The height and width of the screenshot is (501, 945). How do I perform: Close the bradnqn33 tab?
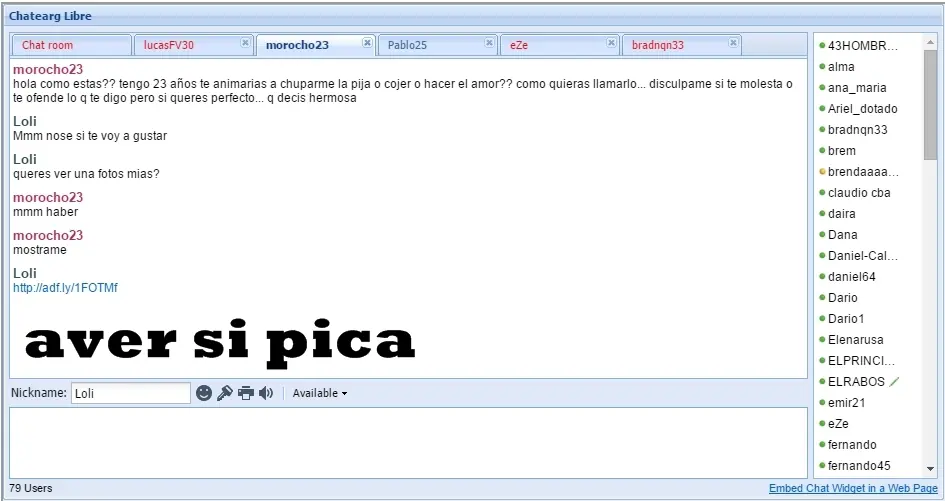coord(733,42)
